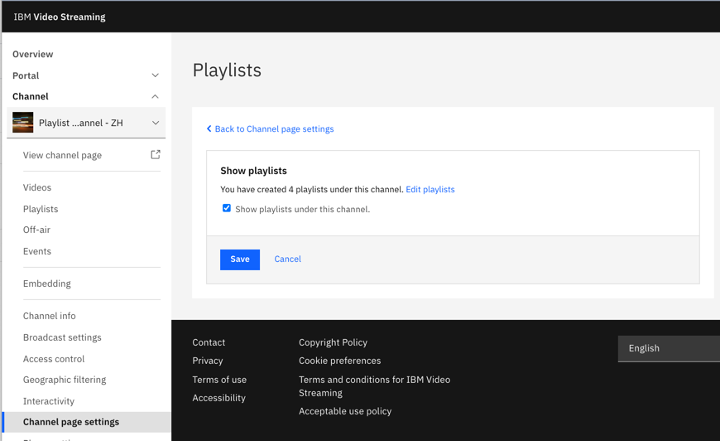Uncheck Show playlists under this channel
Image resolution: width=720 pixels, height=442 pixels.
226,208
